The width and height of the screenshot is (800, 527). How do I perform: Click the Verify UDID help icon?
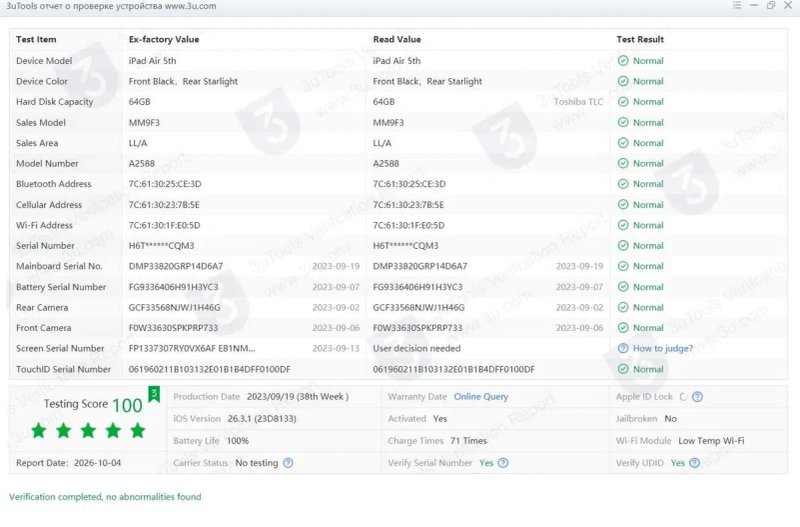[x=694, y=463]
